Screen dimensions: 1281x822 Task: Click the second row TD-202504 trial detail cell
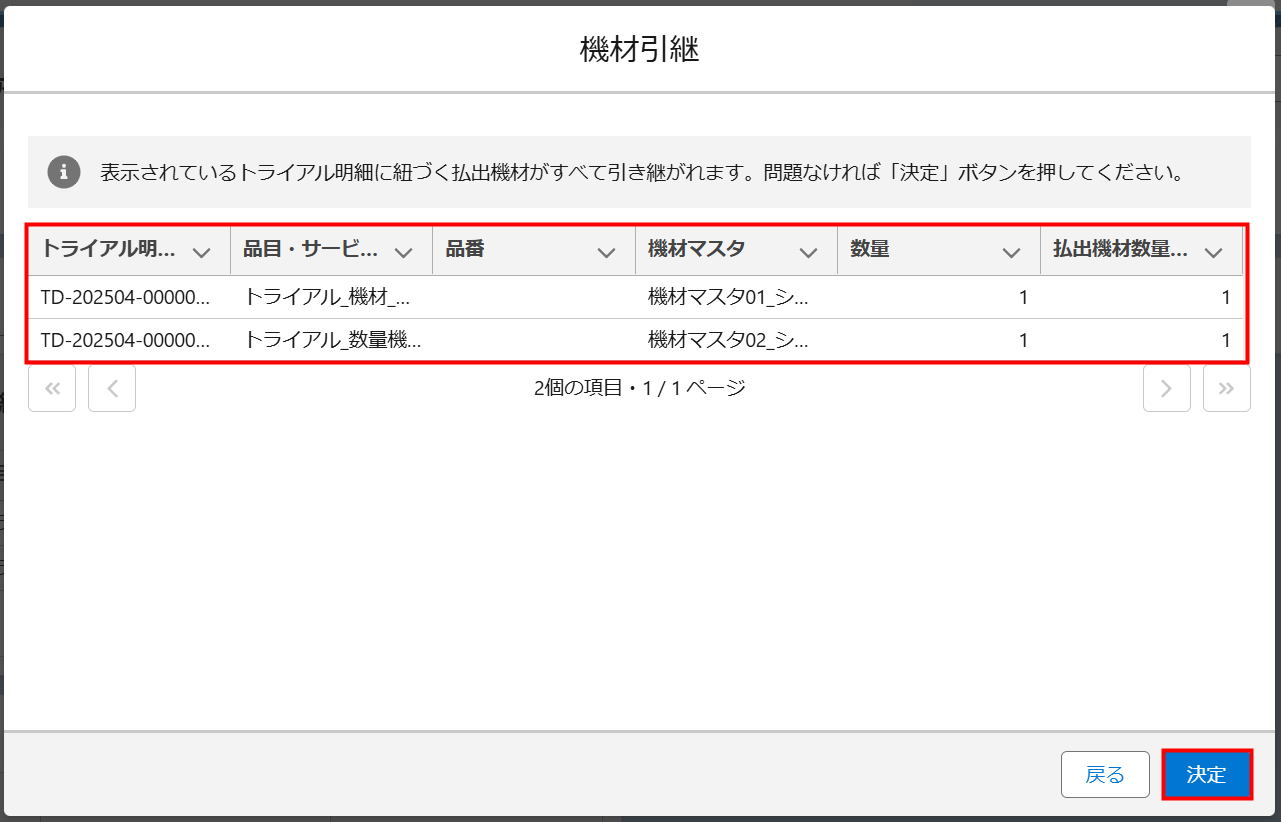(x=125, y=340)
